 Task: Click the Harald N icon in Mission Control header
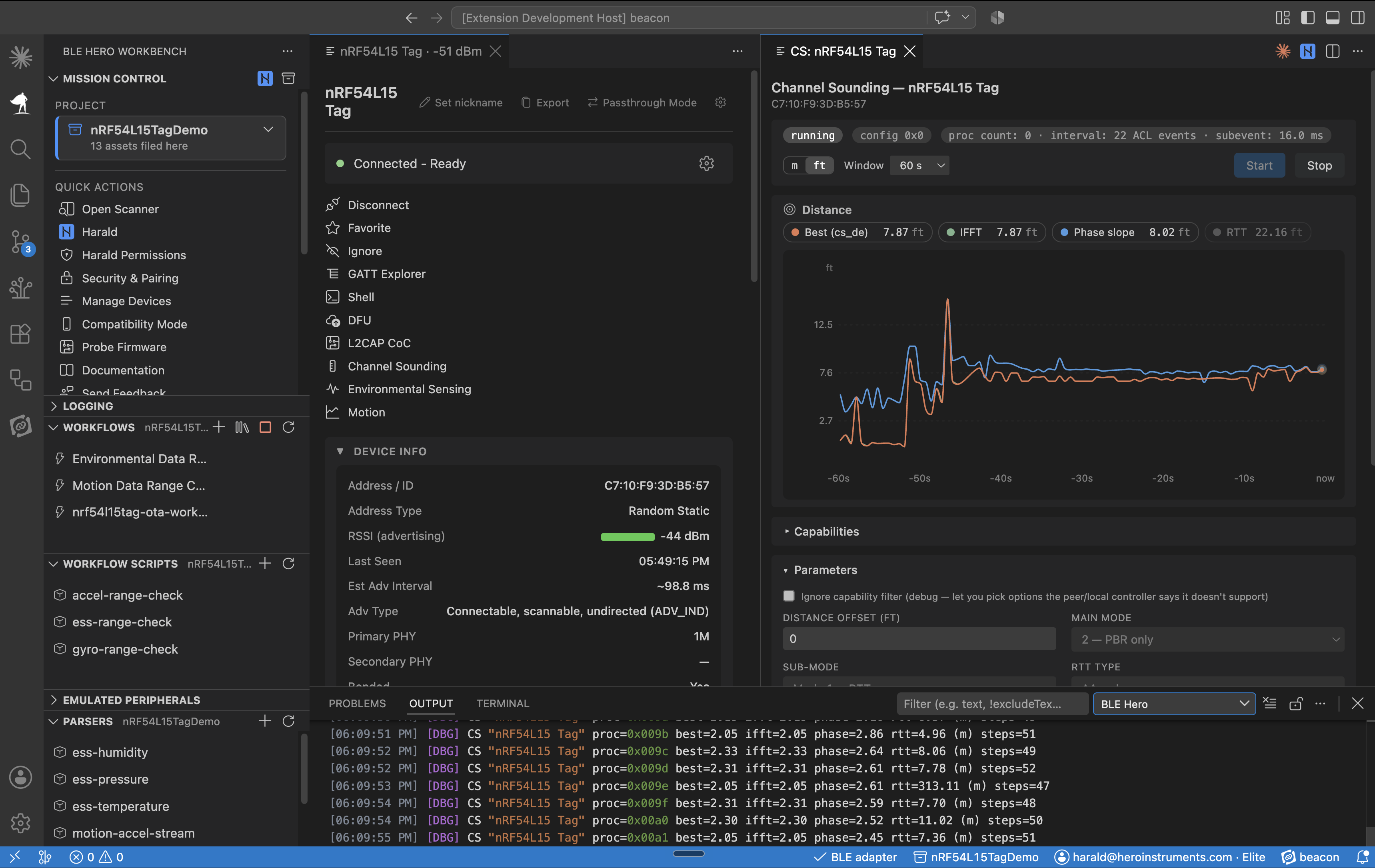pyautogui.click(x=265, y=78)
